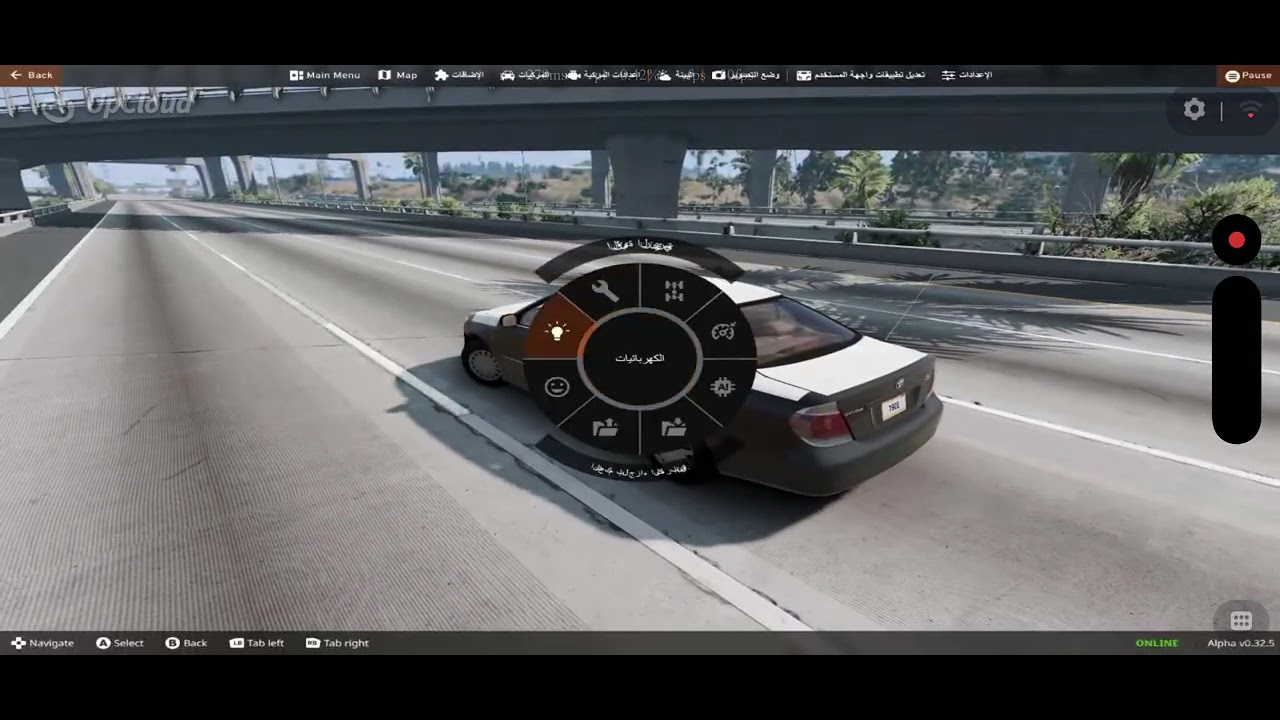This screenshot has height=720, width=1280.
Task: Click the folder with down arrow icon
Action: click(x=674, y=427)
